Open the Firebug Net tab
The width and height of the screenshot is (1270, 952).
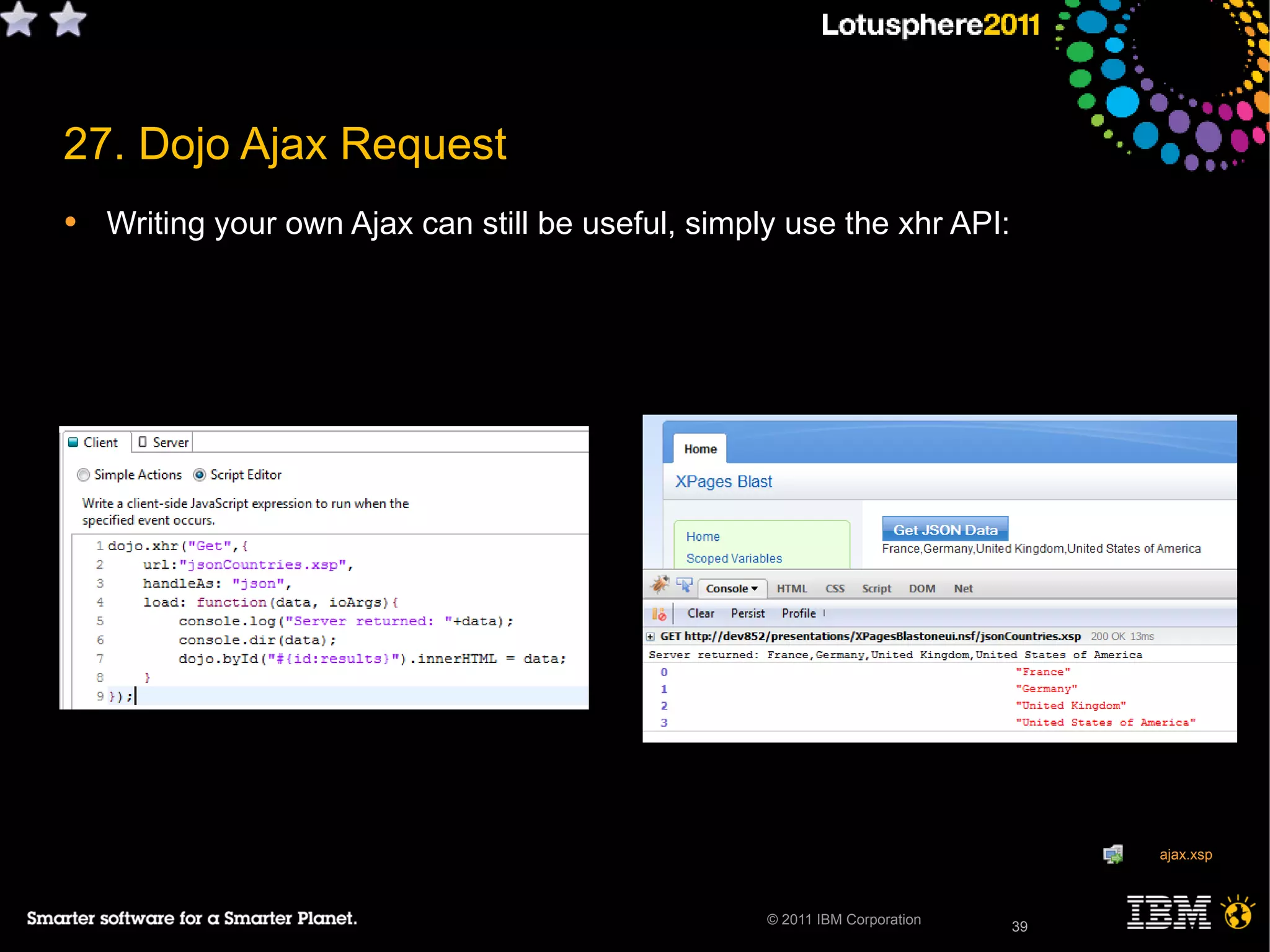pyautogui.click(x=963, y=589)
